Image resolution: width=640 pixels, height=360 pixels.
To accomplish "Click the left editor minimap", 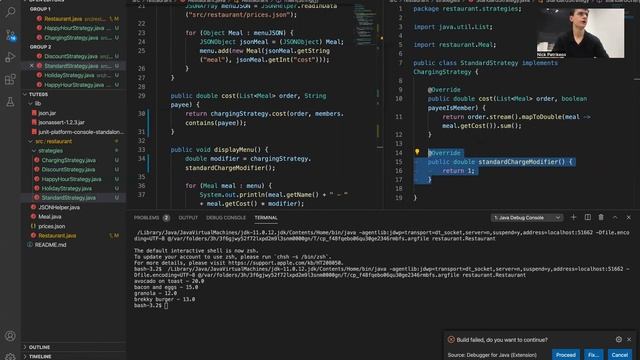I will pyautogui.click(x=364, y=24).
